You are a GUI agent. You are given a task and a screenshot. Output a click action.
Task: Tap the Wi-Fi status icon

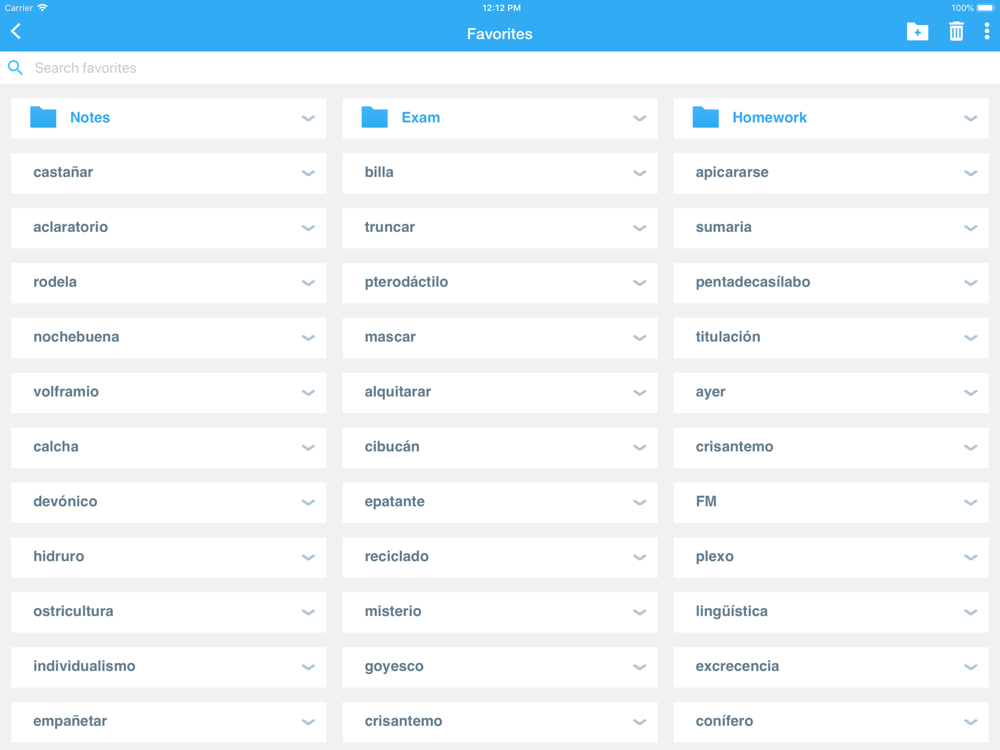[43, 8]
